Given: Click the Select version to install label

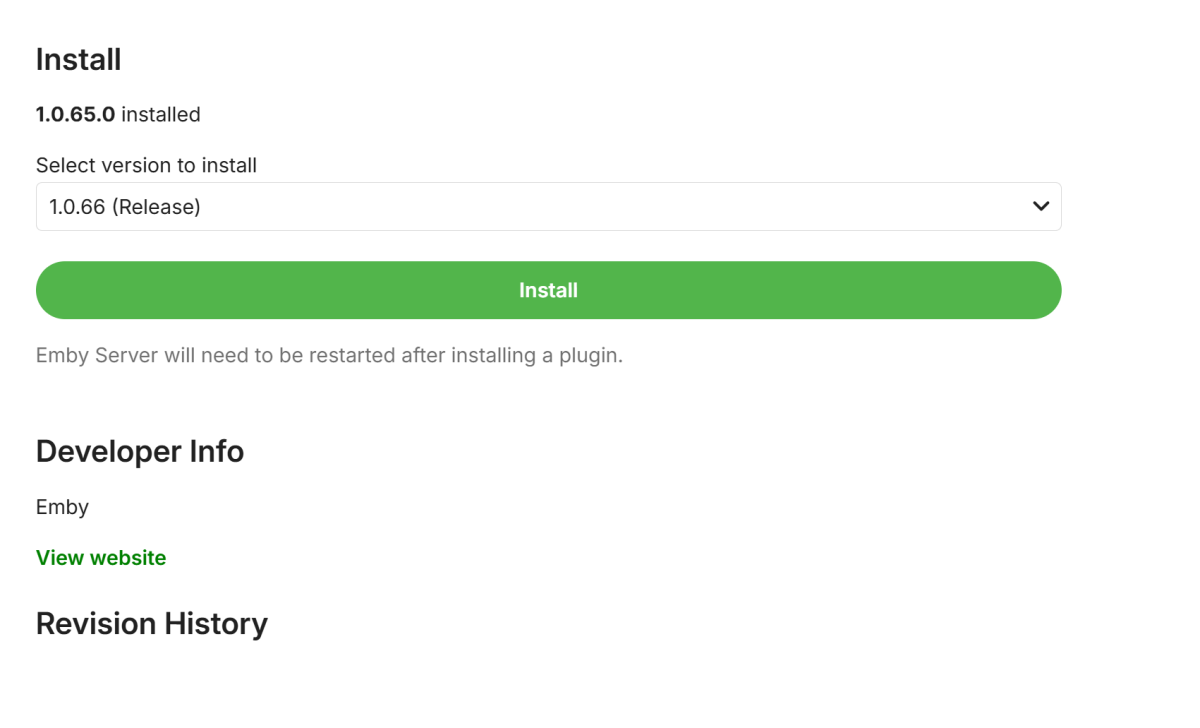Looking at the screenshot, I should tap(146, 165).
